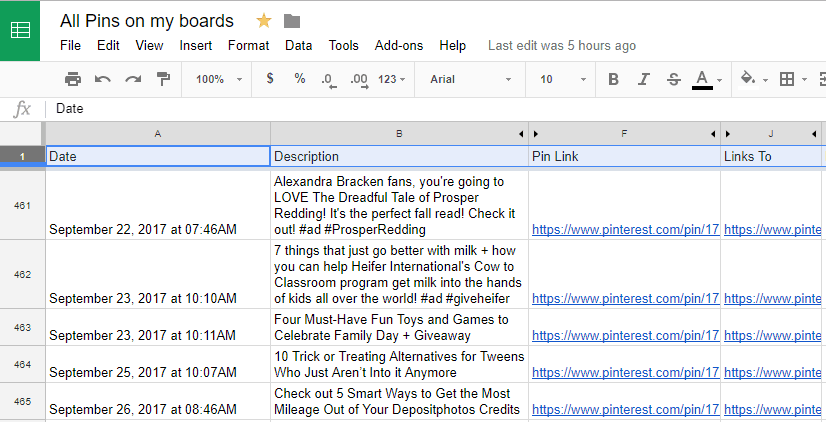
Task: Open the font size 10 dropdown
Action: coord(563,79)
